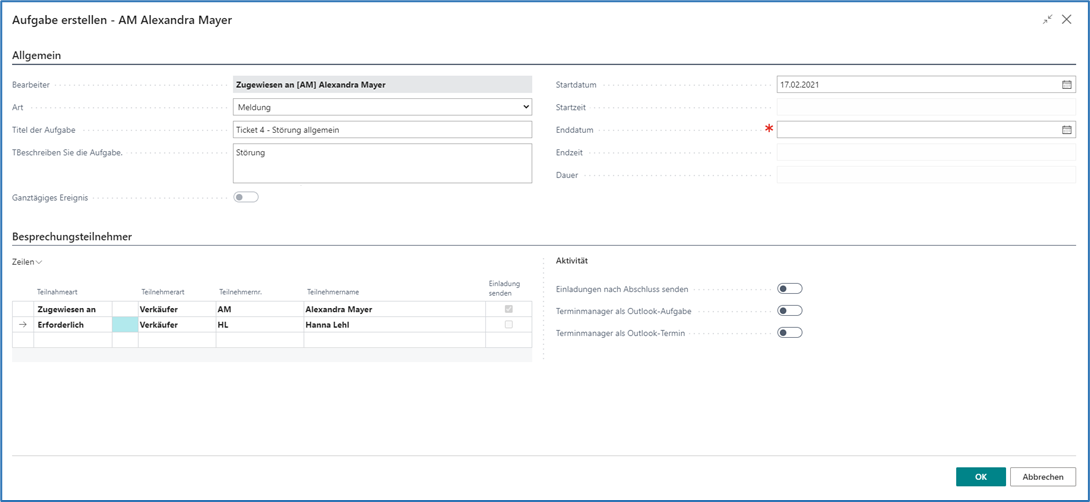Click the Teilnehmername column header
The image size is (1090, 502).
point(333,292)
